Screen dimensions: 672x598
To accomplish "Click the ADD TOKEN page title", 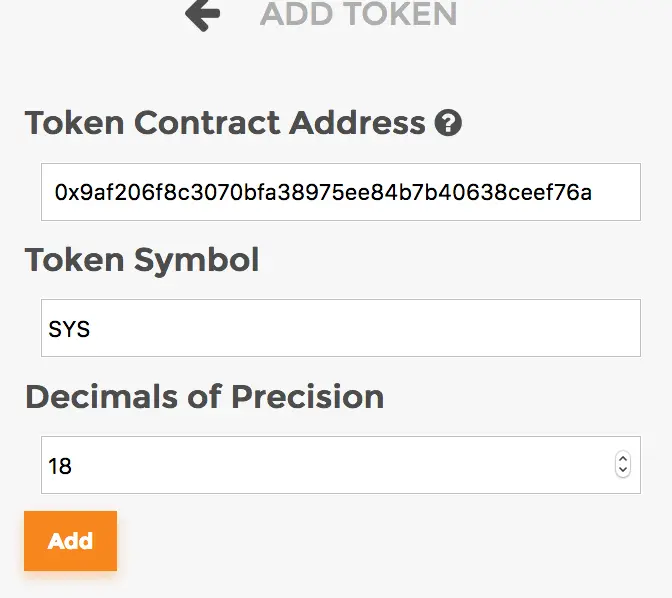I will [358, 14].
